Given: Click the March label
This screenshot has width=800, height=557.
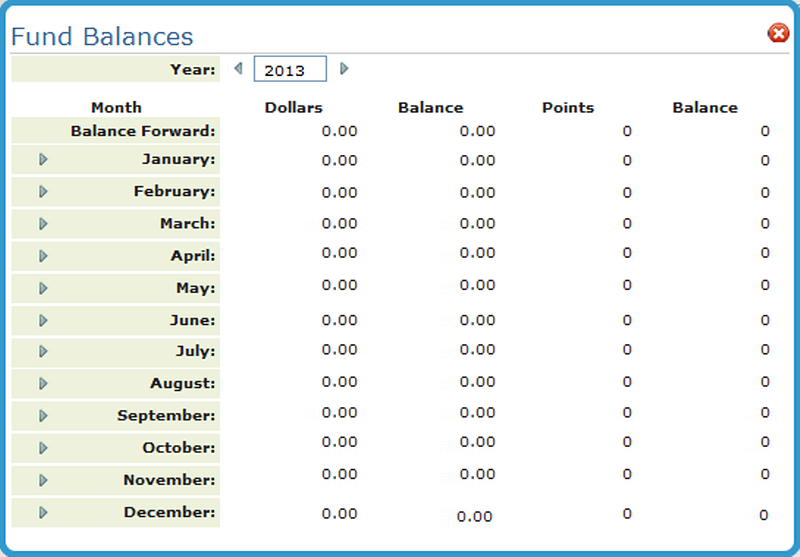Looking at the screenshot, I should point(188,223).
